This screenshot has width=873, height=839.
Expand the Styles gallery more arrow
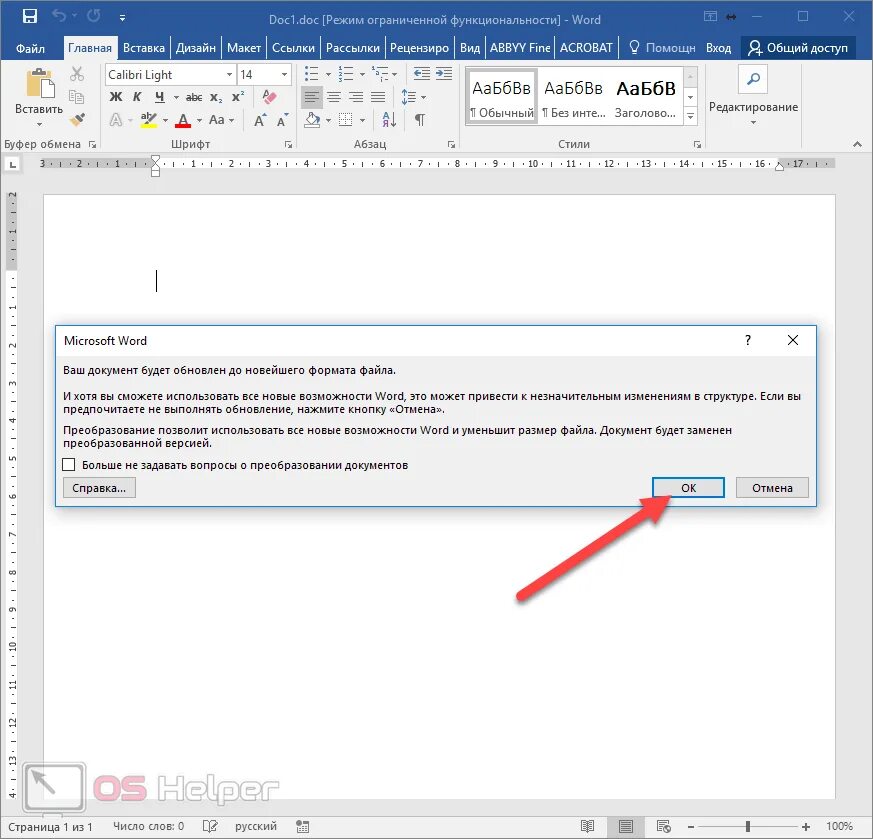click(690, 116)
